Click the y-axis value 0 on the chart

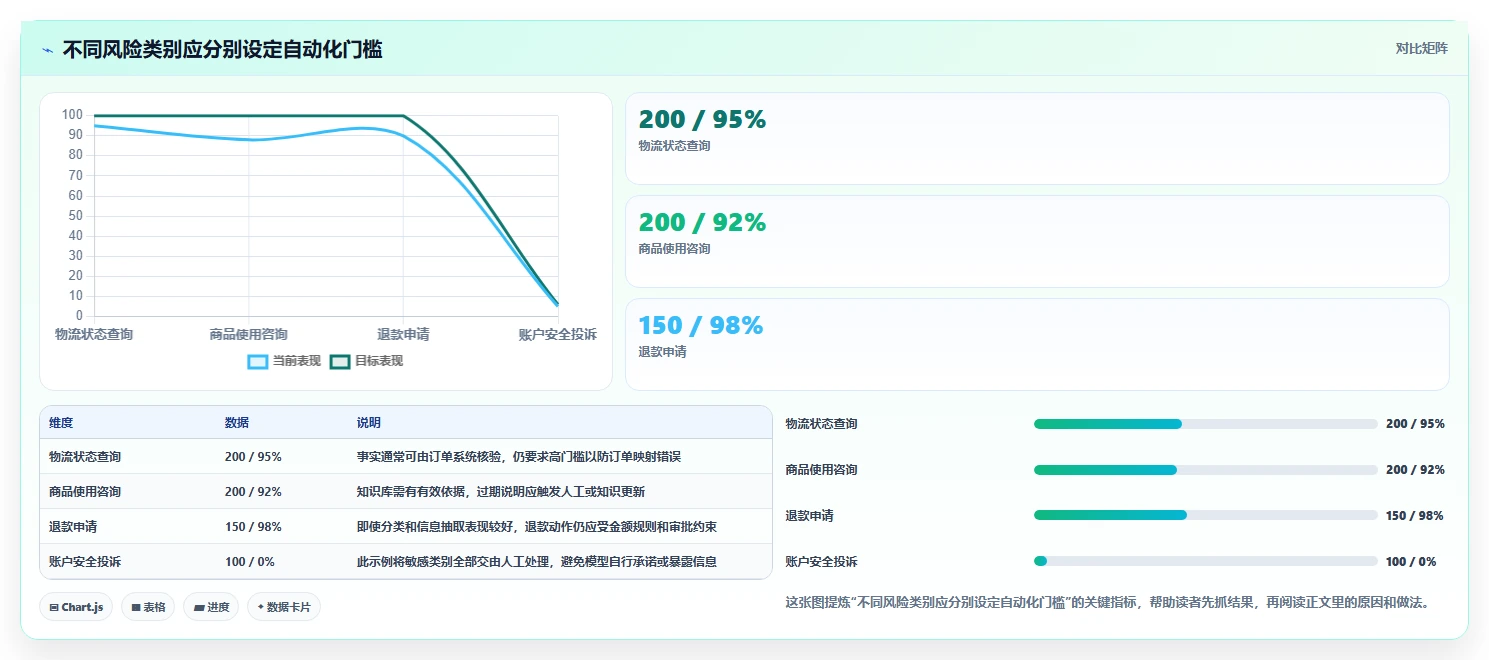coord(79,316)
